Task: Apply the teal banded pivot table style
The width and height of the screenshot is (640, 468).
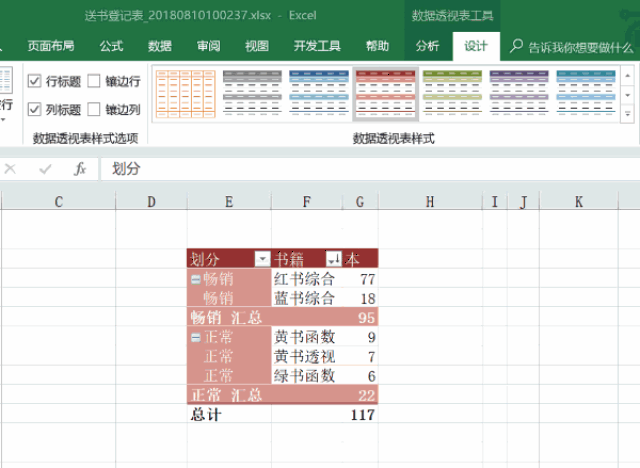Action: [x=586, y=94]
